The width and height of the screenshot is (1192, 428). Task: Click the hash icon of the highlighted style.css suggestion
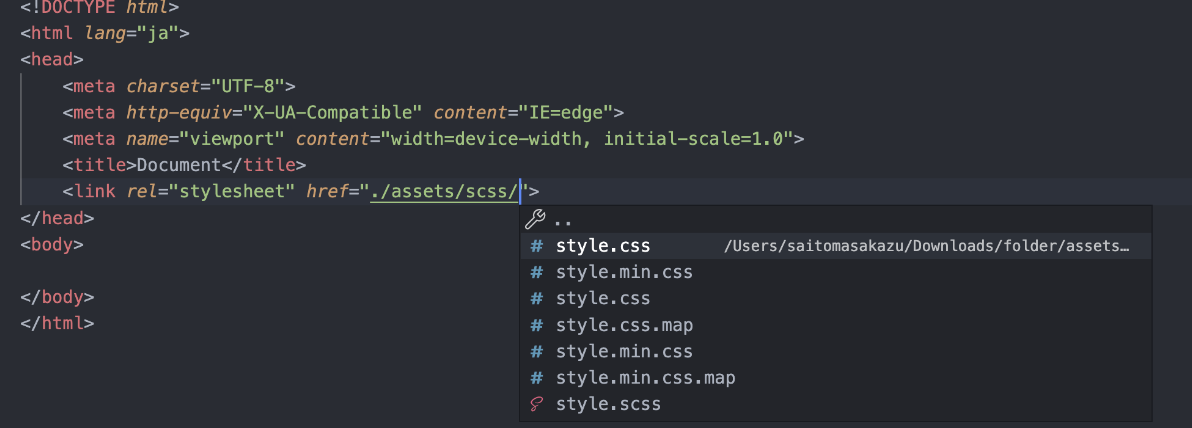(x=537, y=246)
